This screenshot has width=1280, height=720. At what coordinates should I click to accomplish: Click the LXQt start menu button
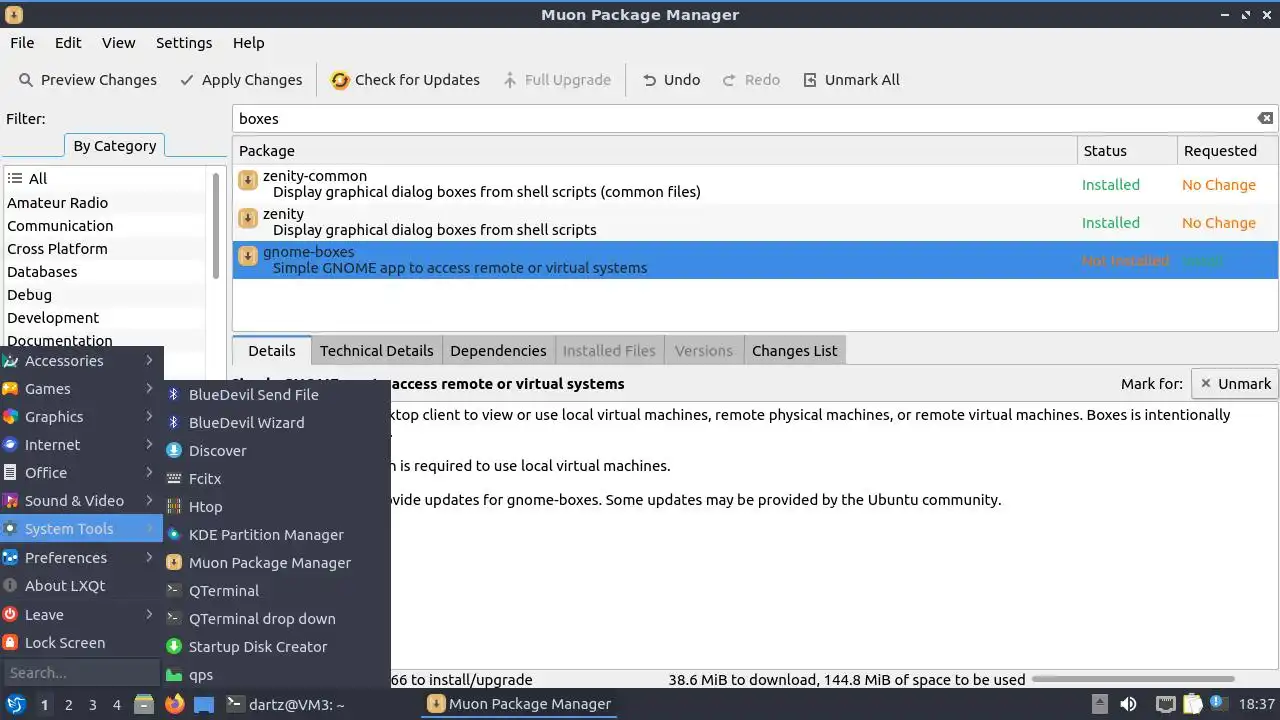coord(15,705)
